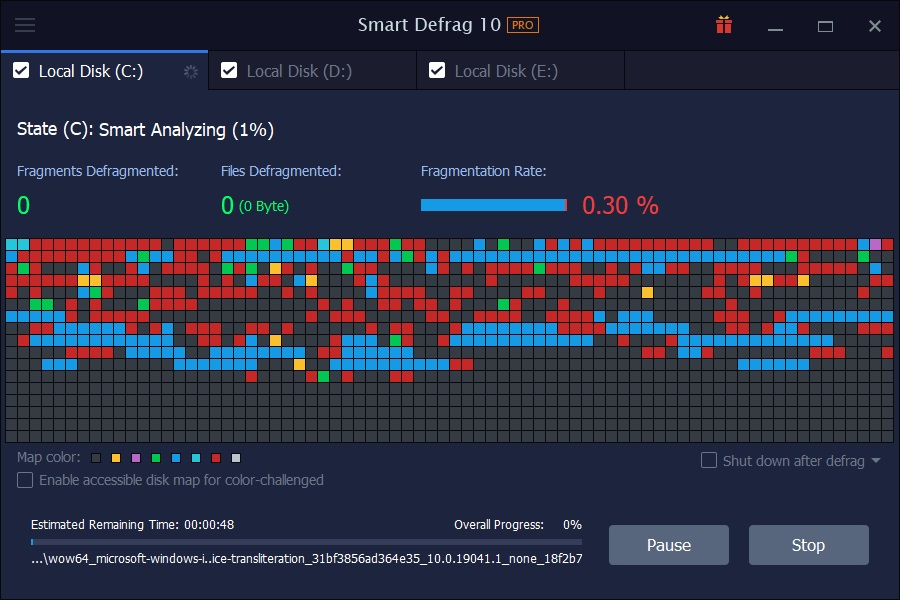Select the blue map color swatch
This screenshot has height=600, width=900.
click(x=176, y=458)
